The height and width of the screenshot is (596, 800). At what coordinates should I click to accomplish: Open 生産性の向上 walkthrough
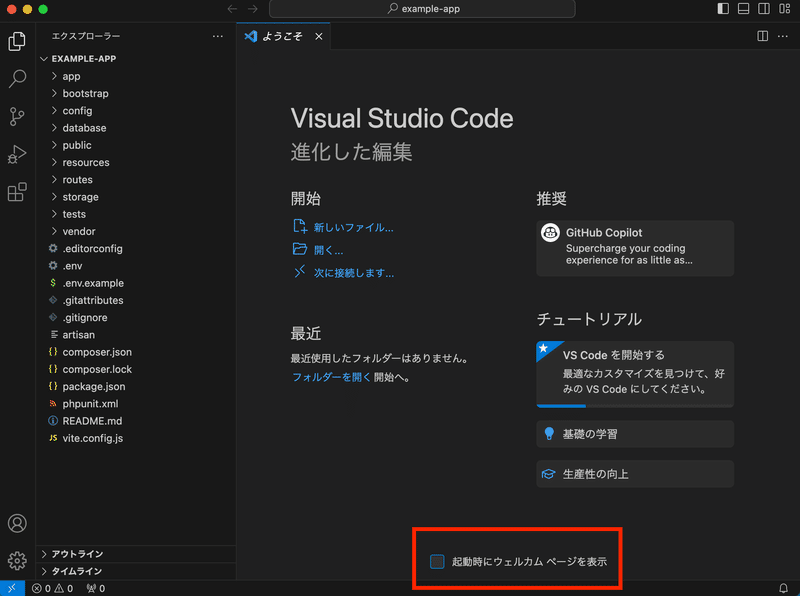[x=635, y=474]
